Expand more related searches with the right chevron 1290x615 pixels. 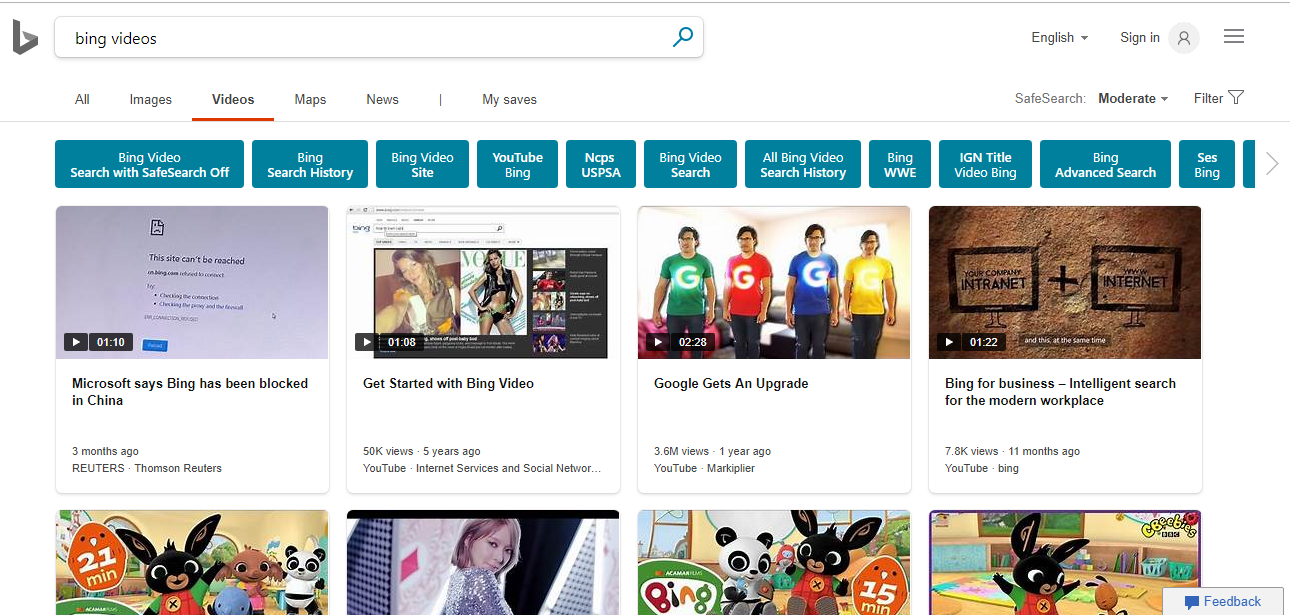[x=1271, y=163]
